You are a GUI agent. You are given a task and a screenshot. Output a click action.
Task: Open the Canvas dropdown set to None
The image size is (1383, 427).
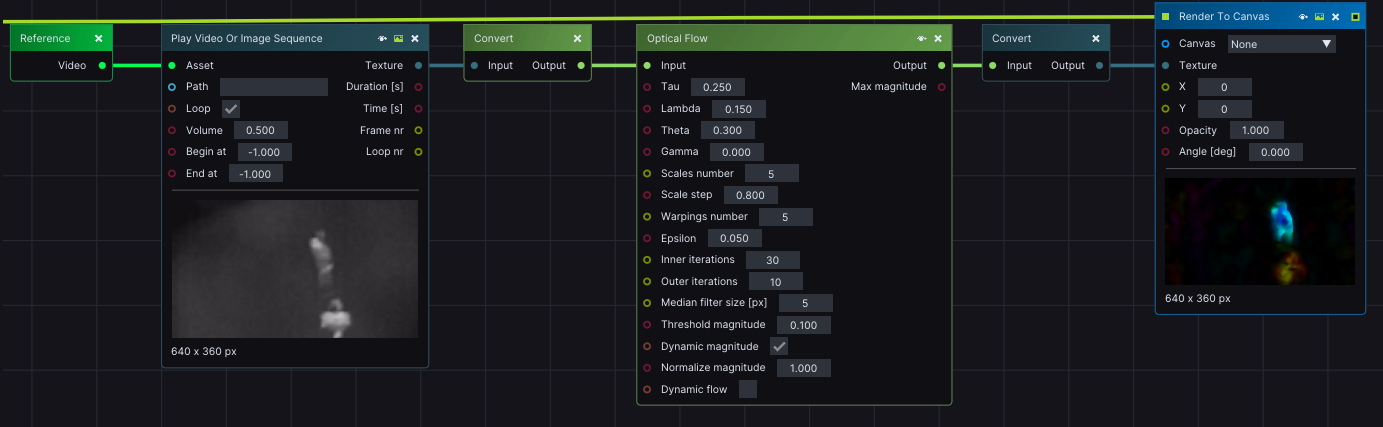[x=1281, y=44]
